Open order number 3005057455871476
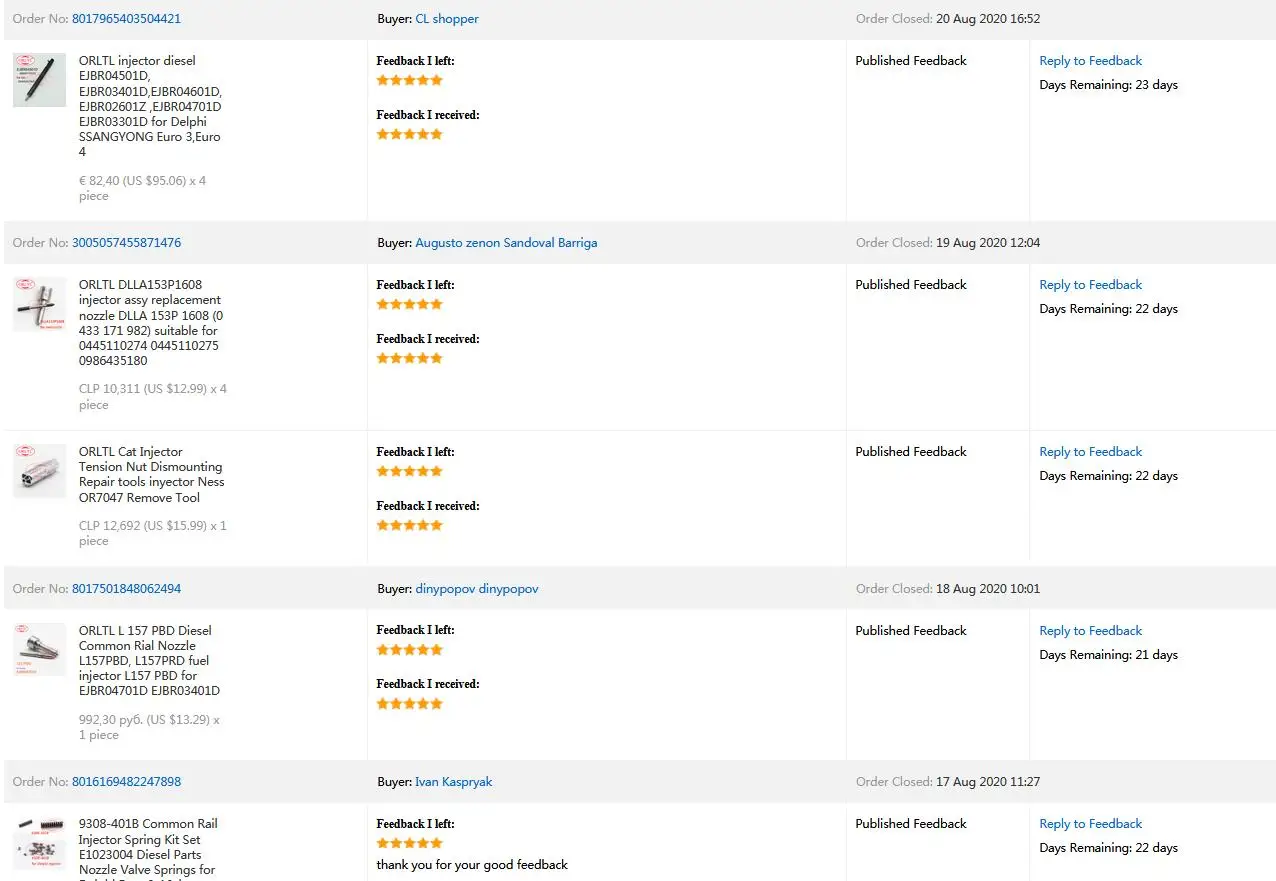The height and width of the screenshot is (881, 1276). click(x=126, y=243)
